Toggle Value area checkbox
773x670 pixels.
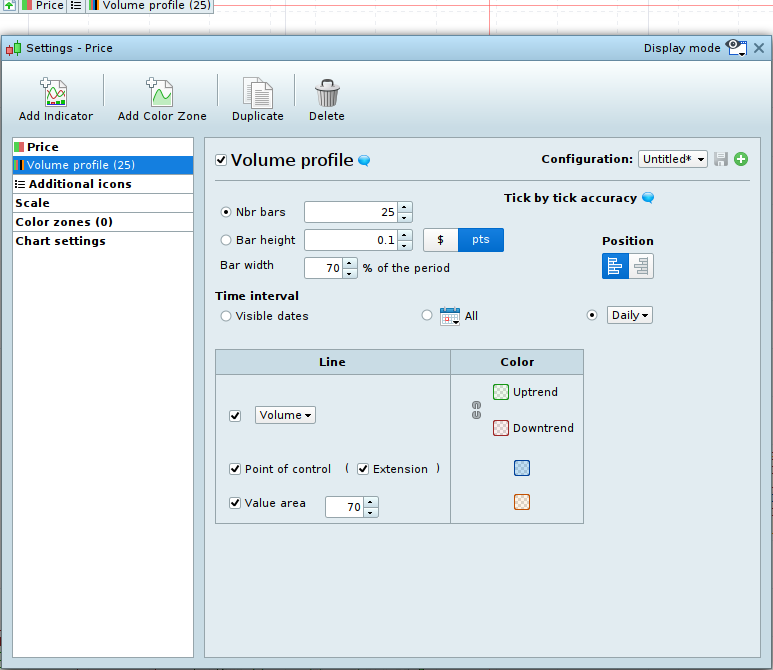click(x=235, y=503)
